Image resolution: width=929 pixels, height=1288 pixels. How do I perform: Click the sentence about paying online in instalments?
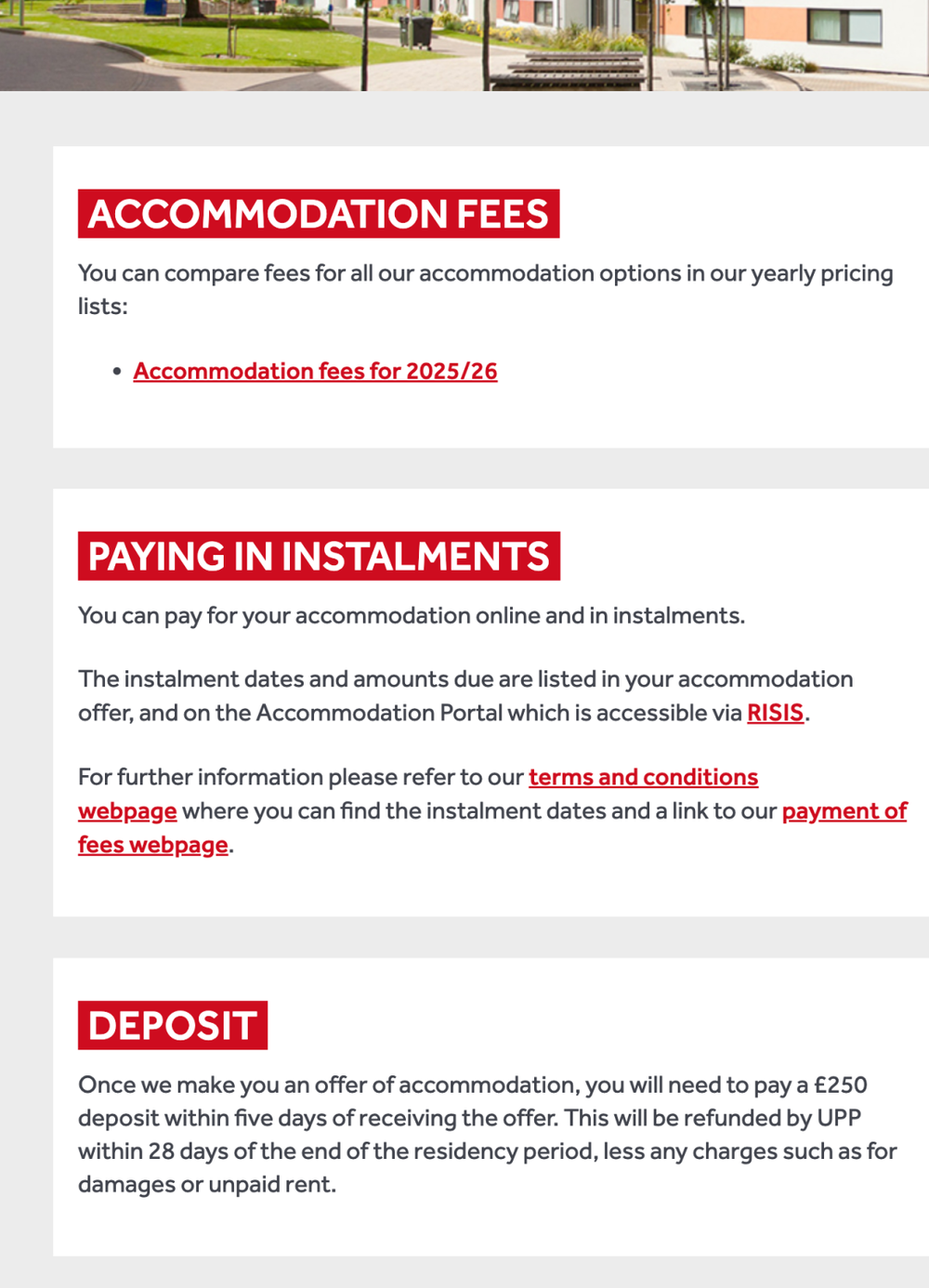click(x=411, y=615)
